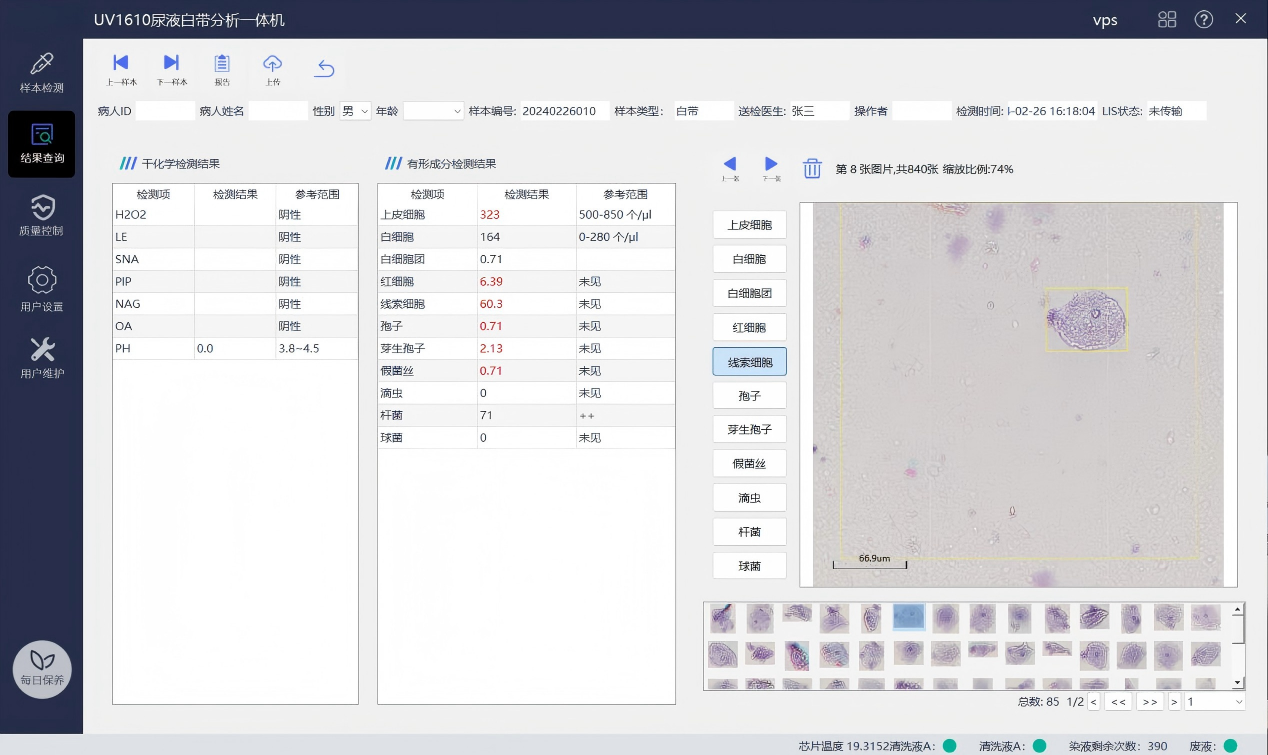Open the report (报告) icon
1268x755 pixels.
click(x=222, y=69)
